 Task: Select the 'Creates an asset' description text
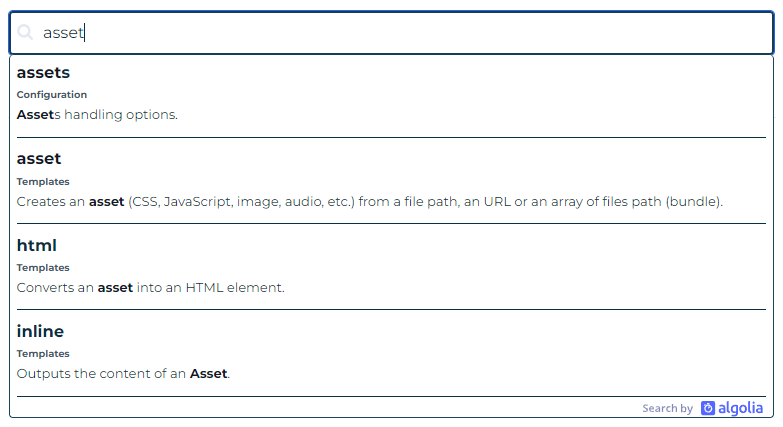(369, 201)
